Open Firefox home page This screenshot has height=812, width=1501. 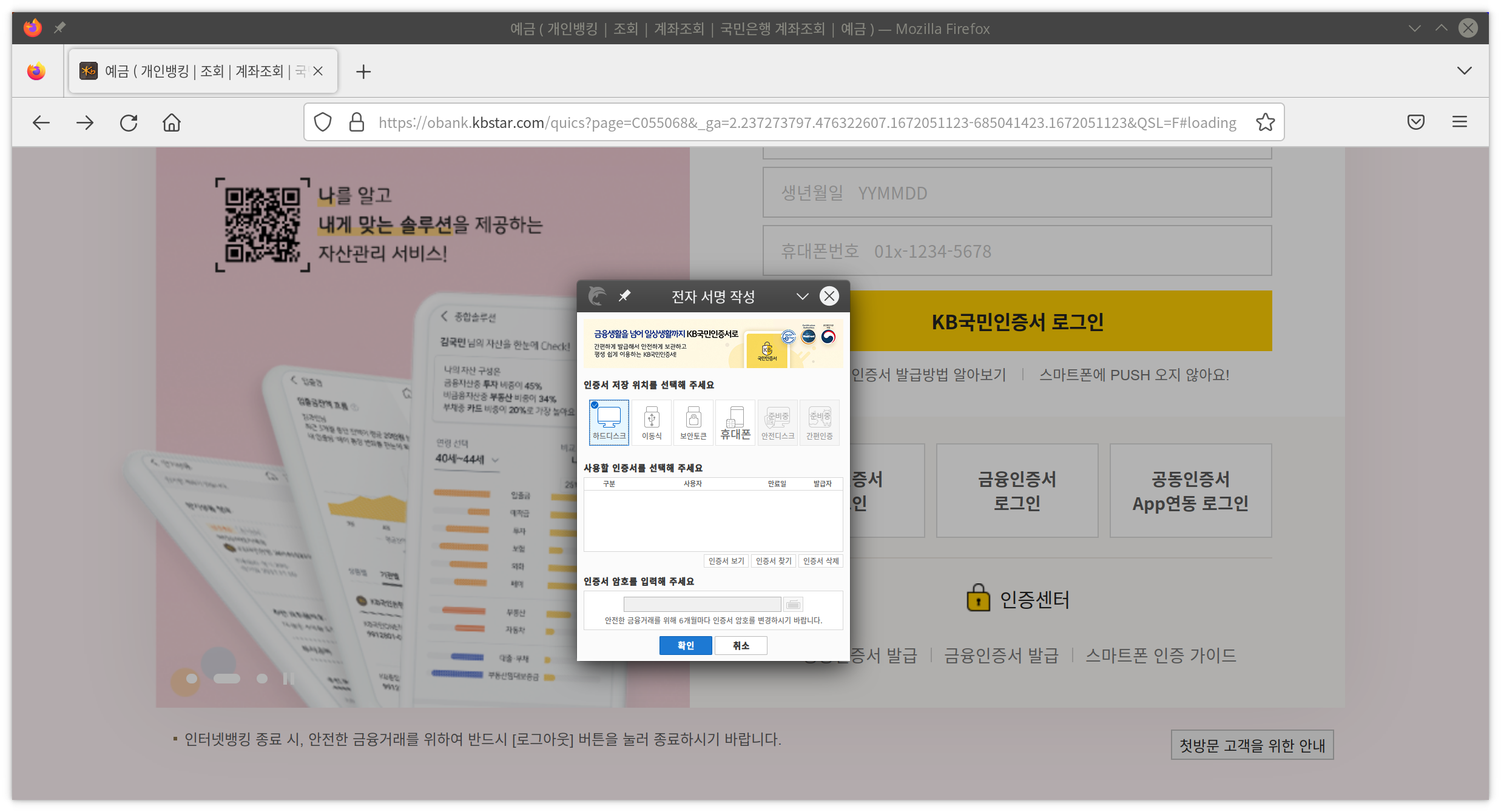coord(172,122)
